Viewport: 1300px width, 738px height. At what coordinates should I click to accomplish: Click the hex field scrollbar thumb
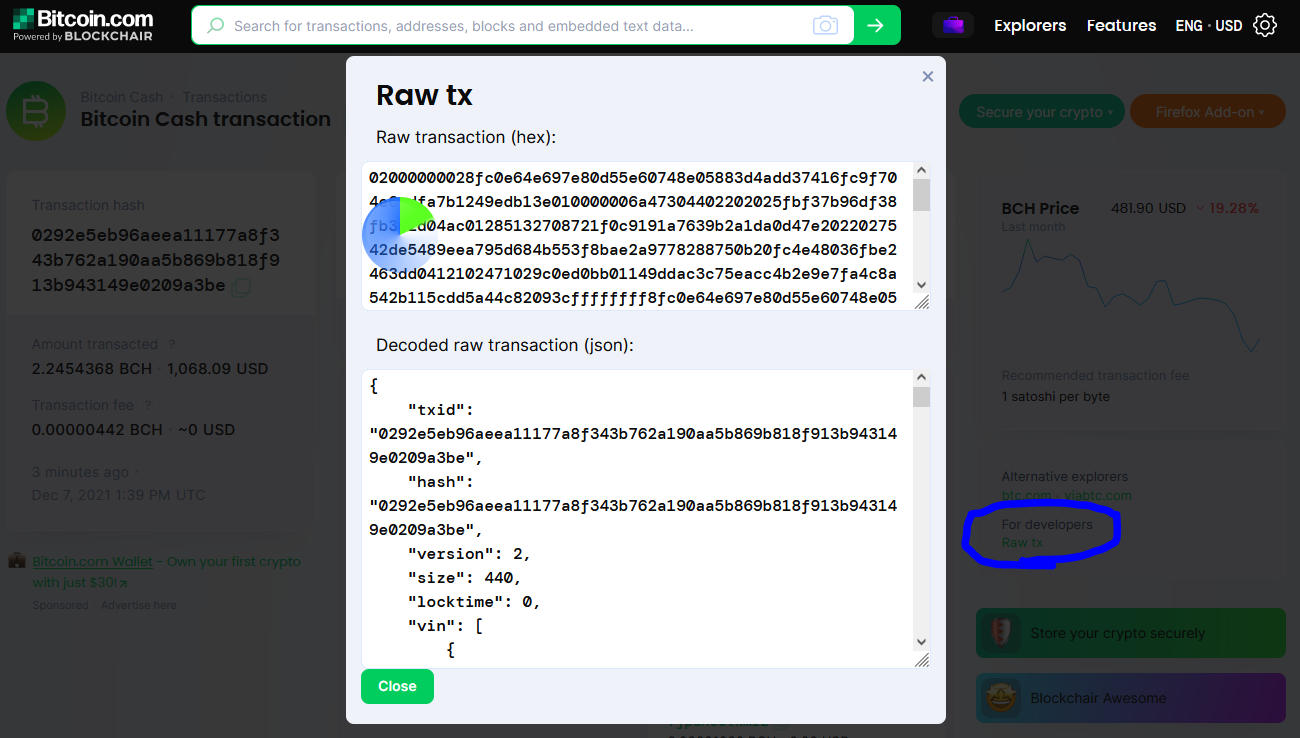(x=922, y=195)
